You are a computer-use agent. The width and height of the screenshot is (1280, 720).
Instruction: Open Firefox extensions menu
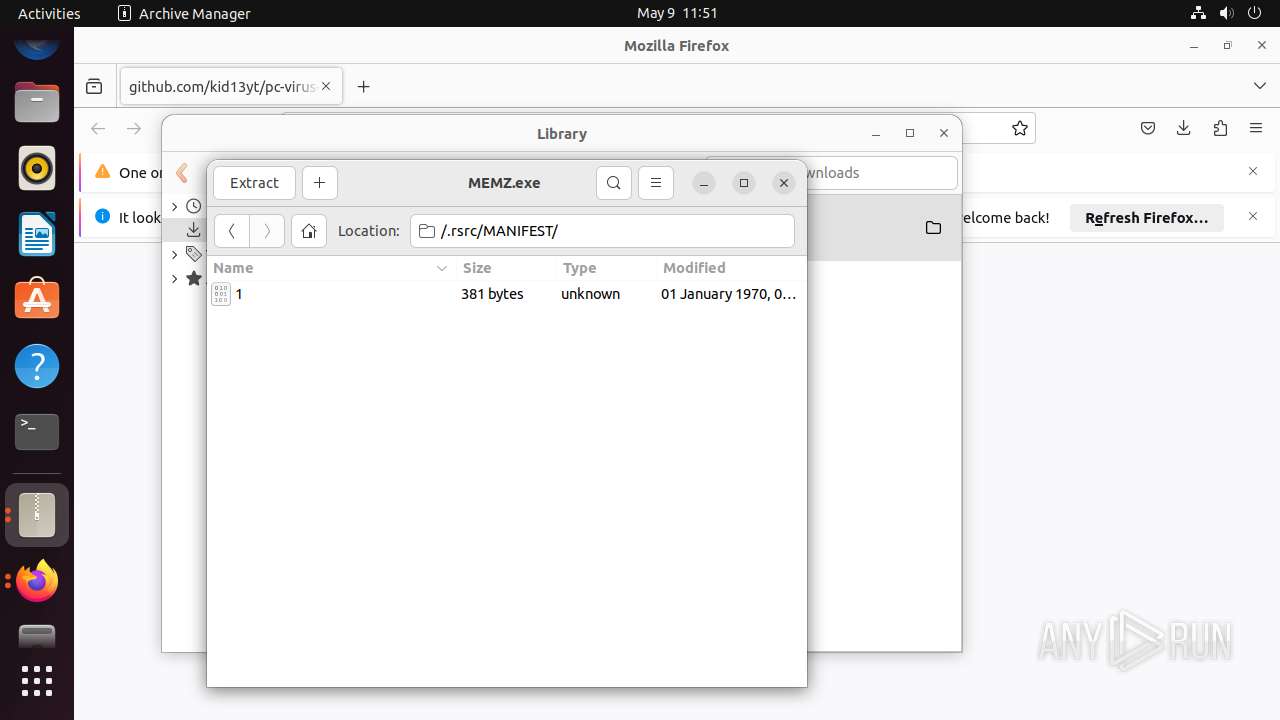point(1220,128)
